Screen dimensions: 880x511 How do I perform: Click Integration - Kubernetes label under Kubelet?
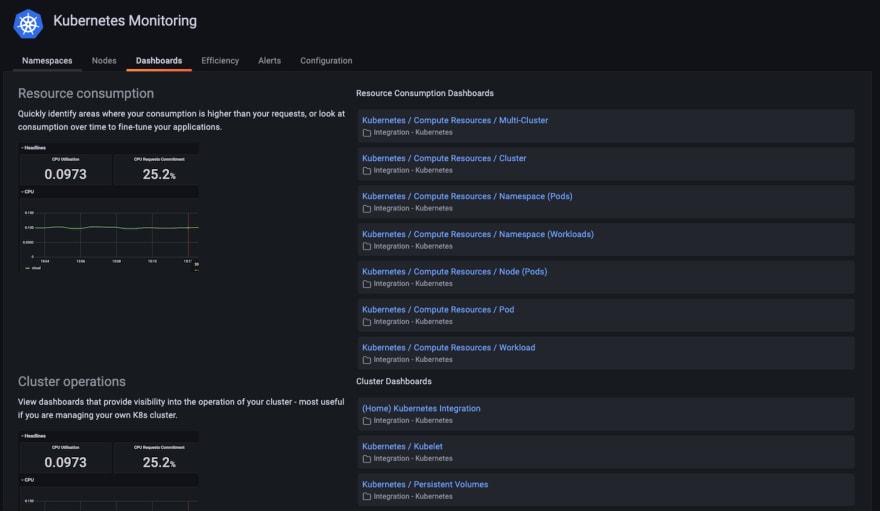(413, 458)
